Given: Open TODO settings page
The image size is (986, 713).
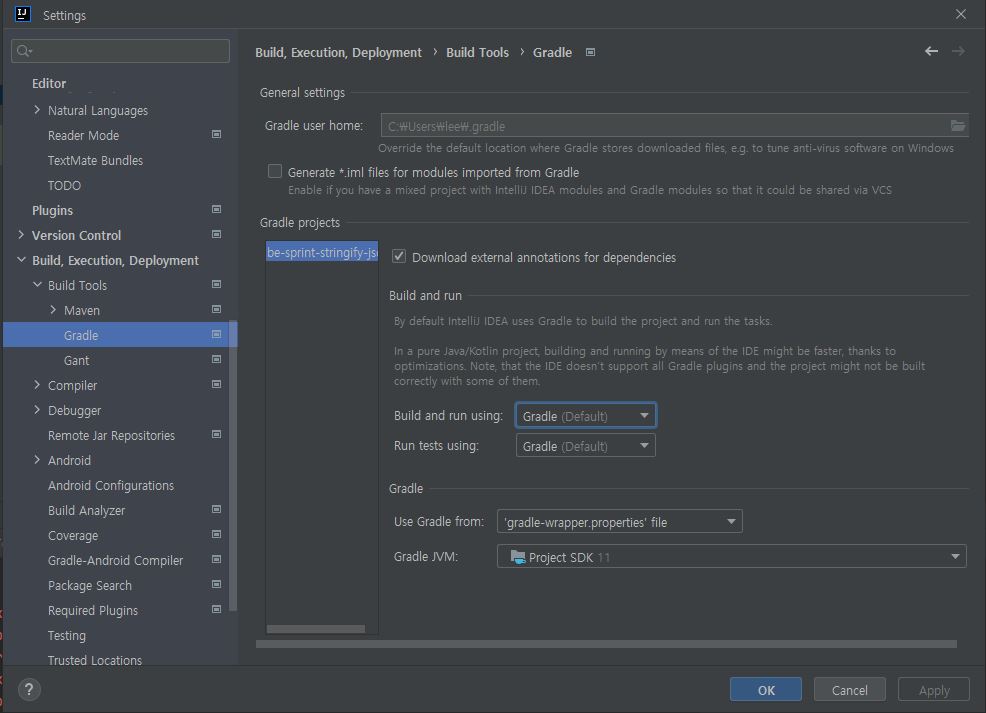Looking at the screenshot, I should click(x=64, y=185).
